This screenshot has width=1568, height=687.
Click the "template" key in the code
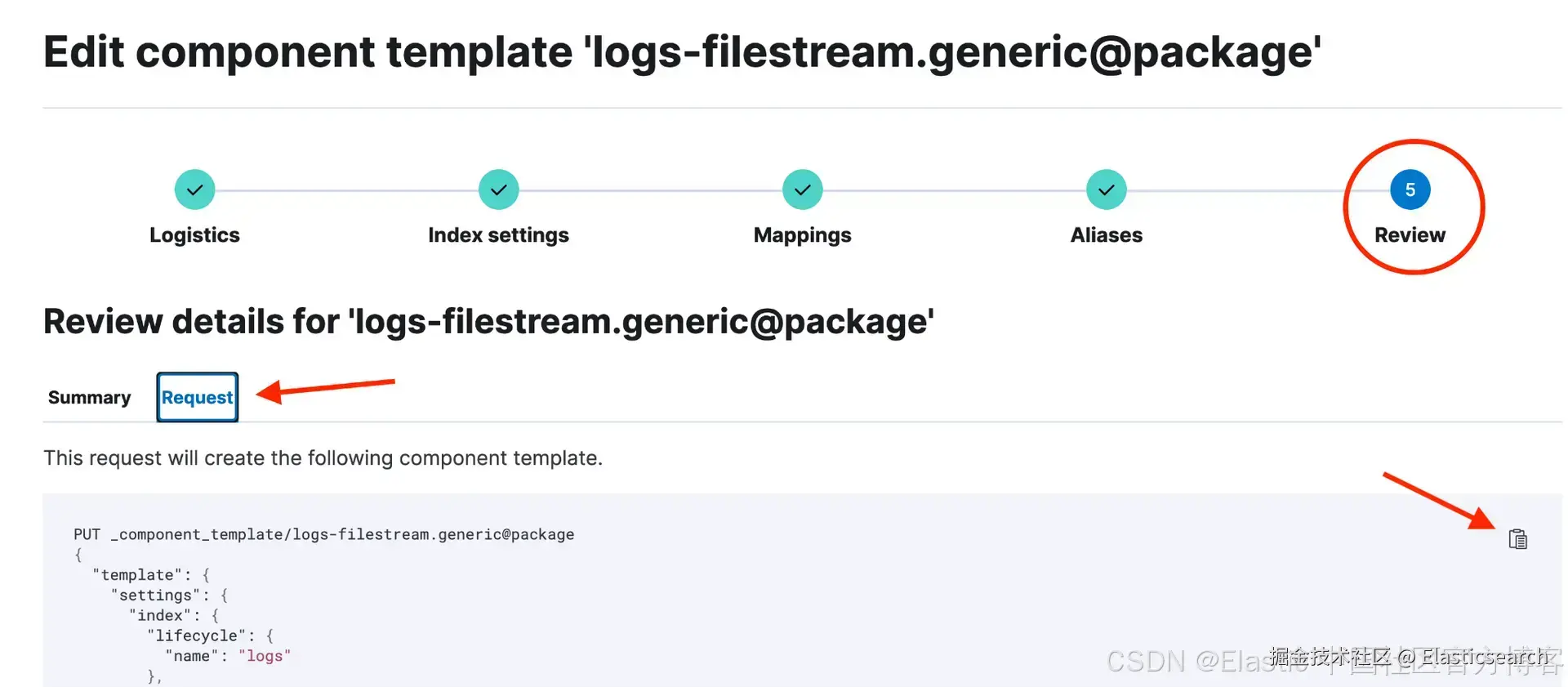pyautogui.click(x=137, y=575)
